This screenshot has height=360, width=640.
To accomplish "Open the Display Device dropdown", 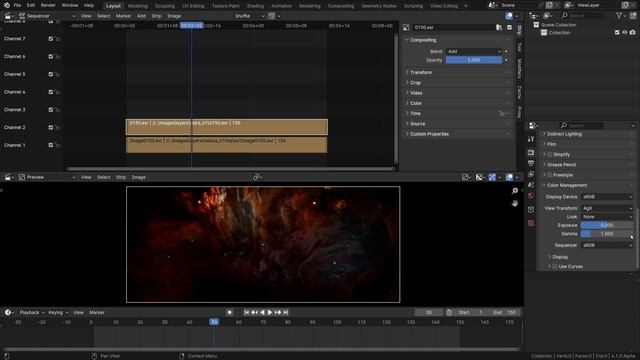I will pos(607,197).
